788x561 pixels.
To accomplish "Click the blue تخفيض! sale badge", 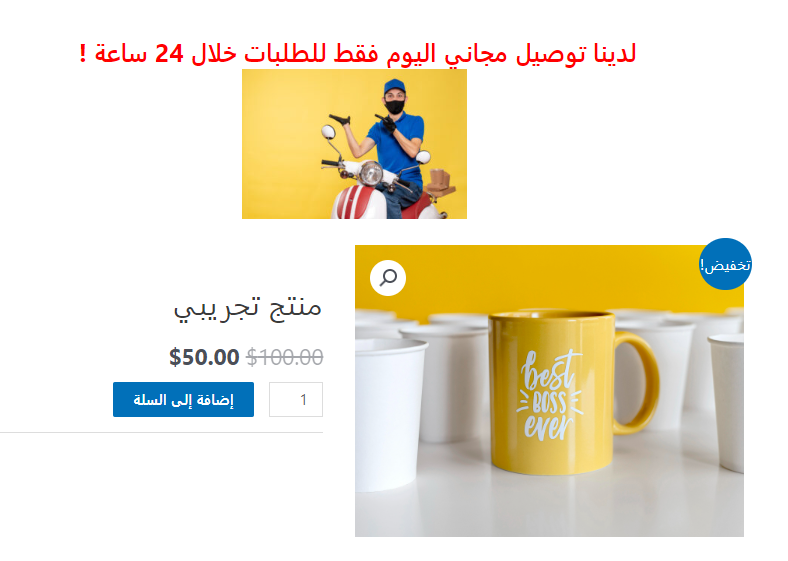I will pos(725,264).
